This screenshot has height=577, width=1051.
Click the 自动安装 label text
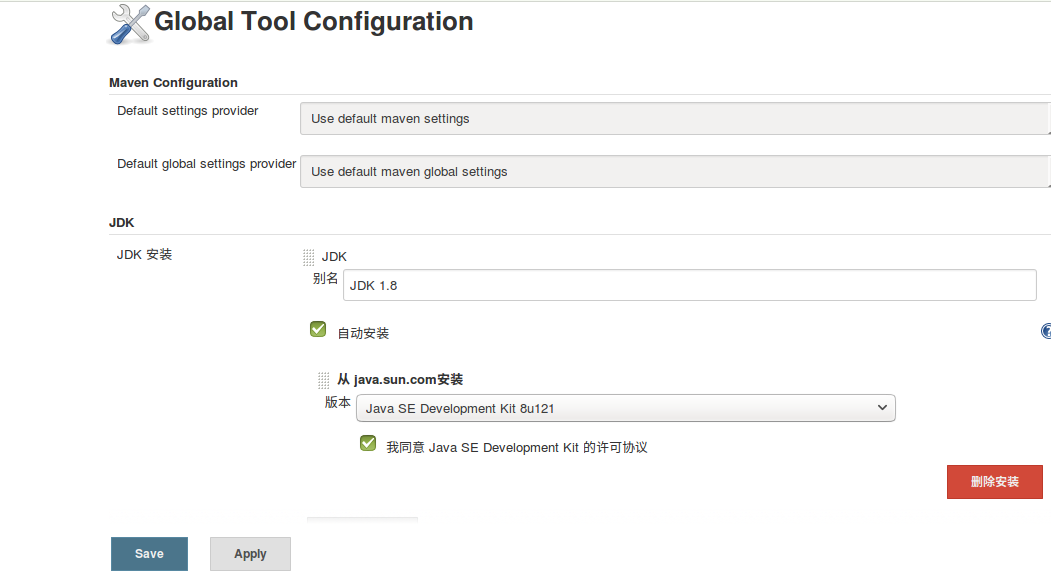[363, 333]
